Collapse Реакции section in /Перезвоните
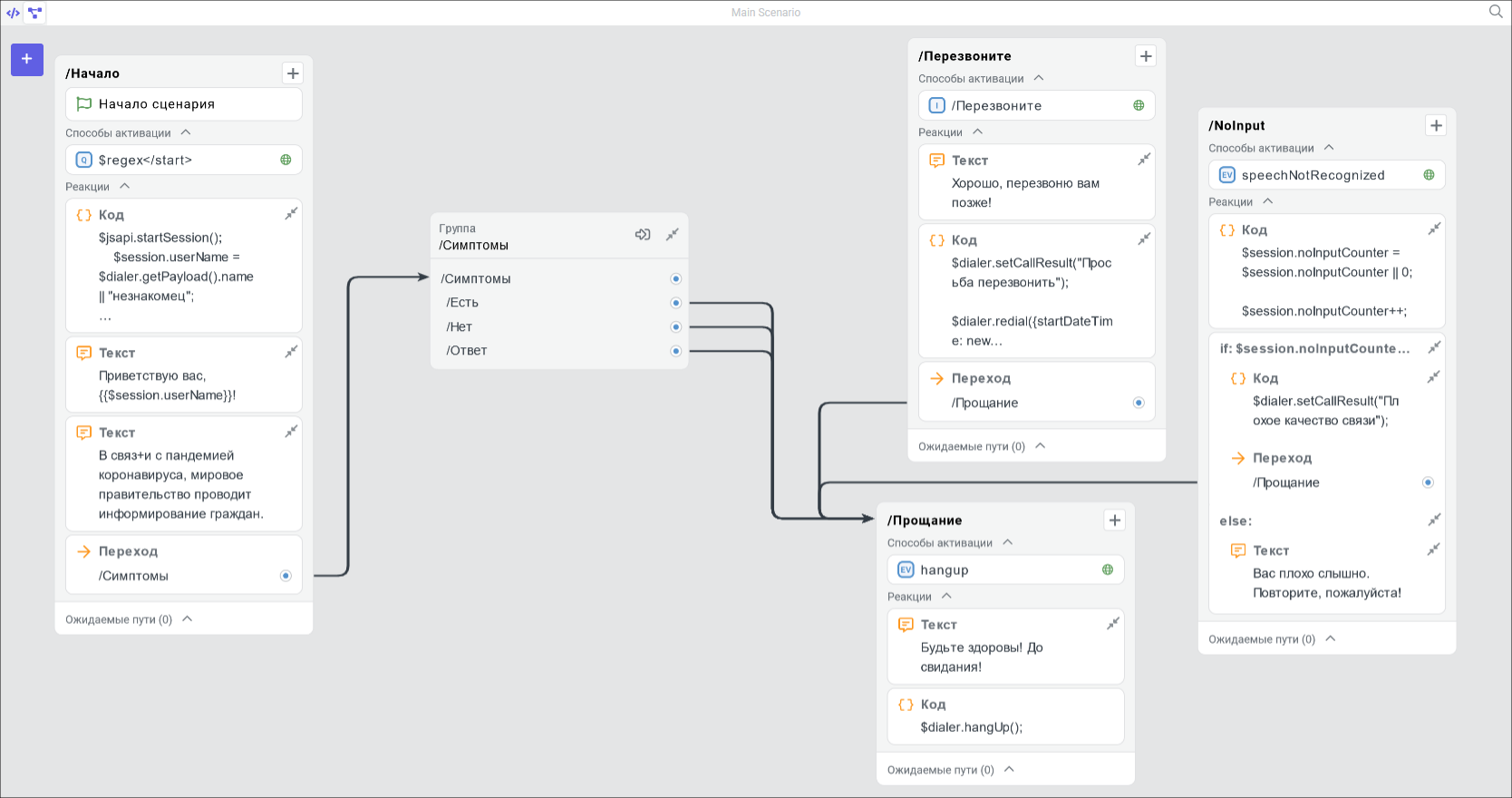The image size is (1512, 798). (x=977, y=131)
